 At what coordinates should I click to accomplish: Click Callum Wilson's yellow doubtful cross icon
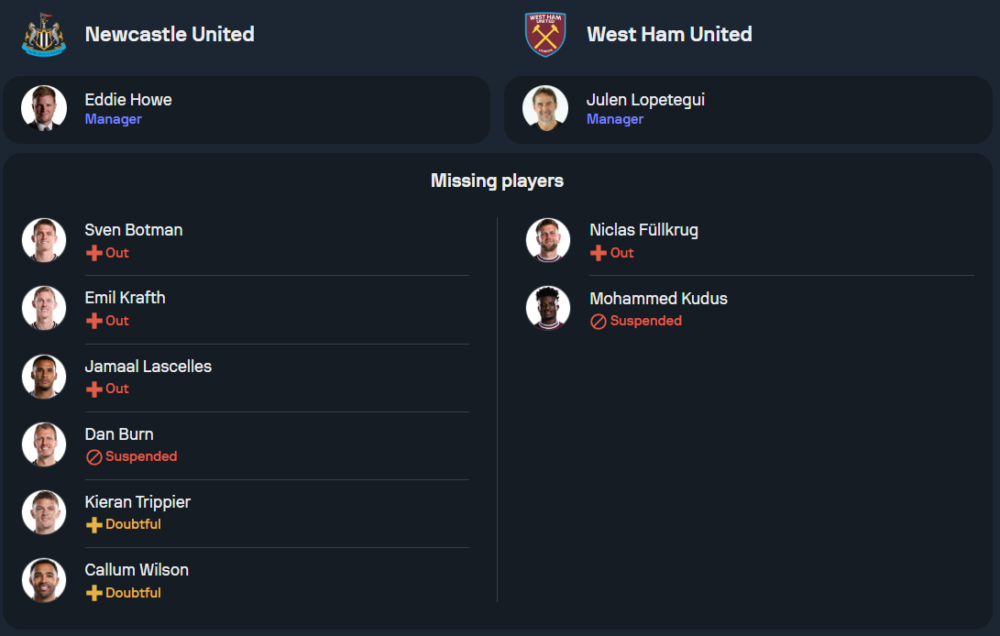[94, 593]
